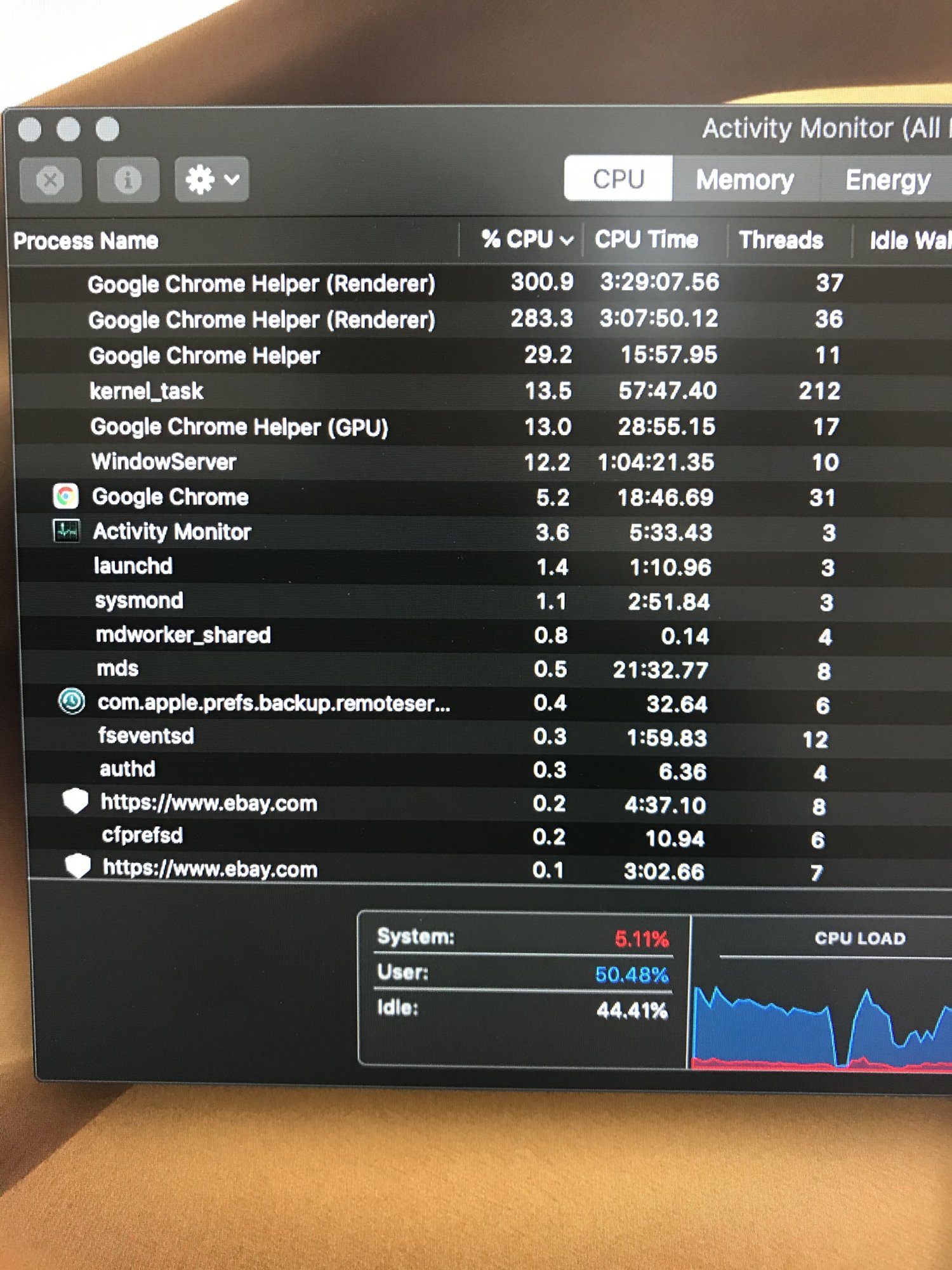Open the process info inspector button
Viewport: 952px width, 1270px height.
point(128,180)
